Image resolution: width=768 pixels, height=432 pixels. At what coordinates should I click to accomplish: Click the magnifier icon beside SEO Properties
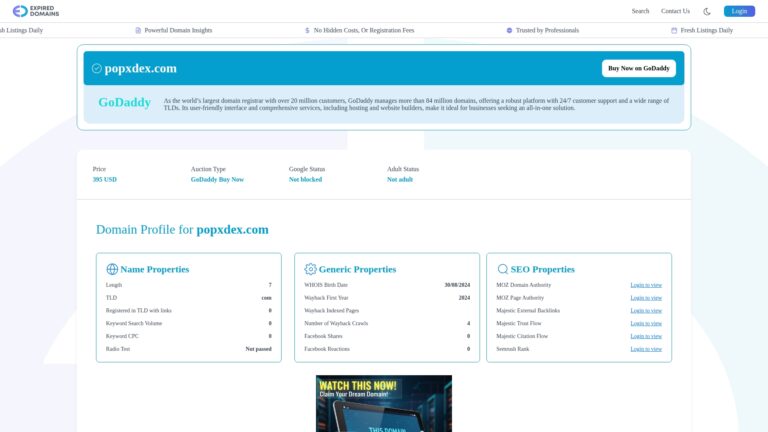(x=503, y=269)
